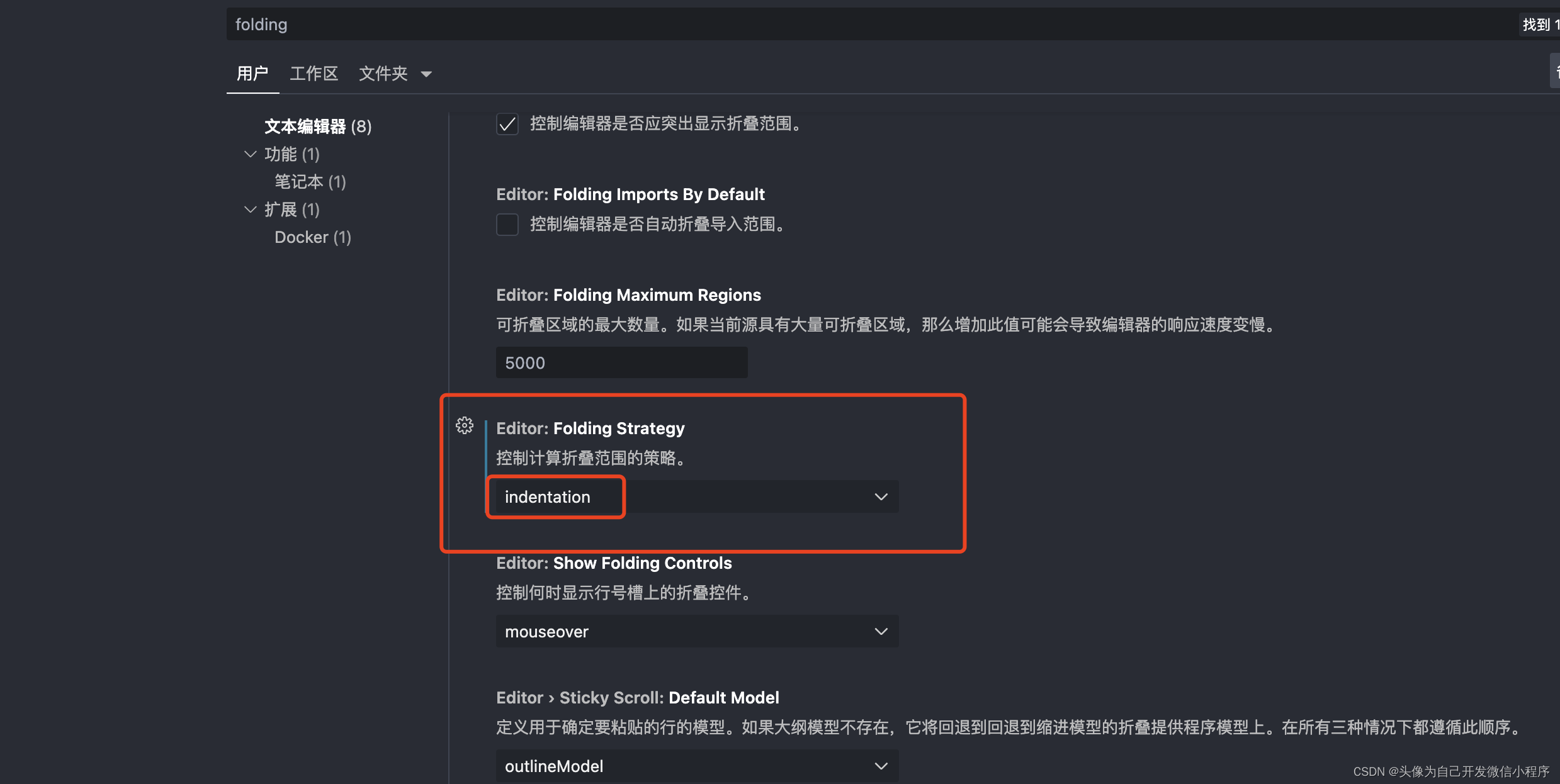
Task: Click the settings search box containing folding
Action: [x=869, y=25]
